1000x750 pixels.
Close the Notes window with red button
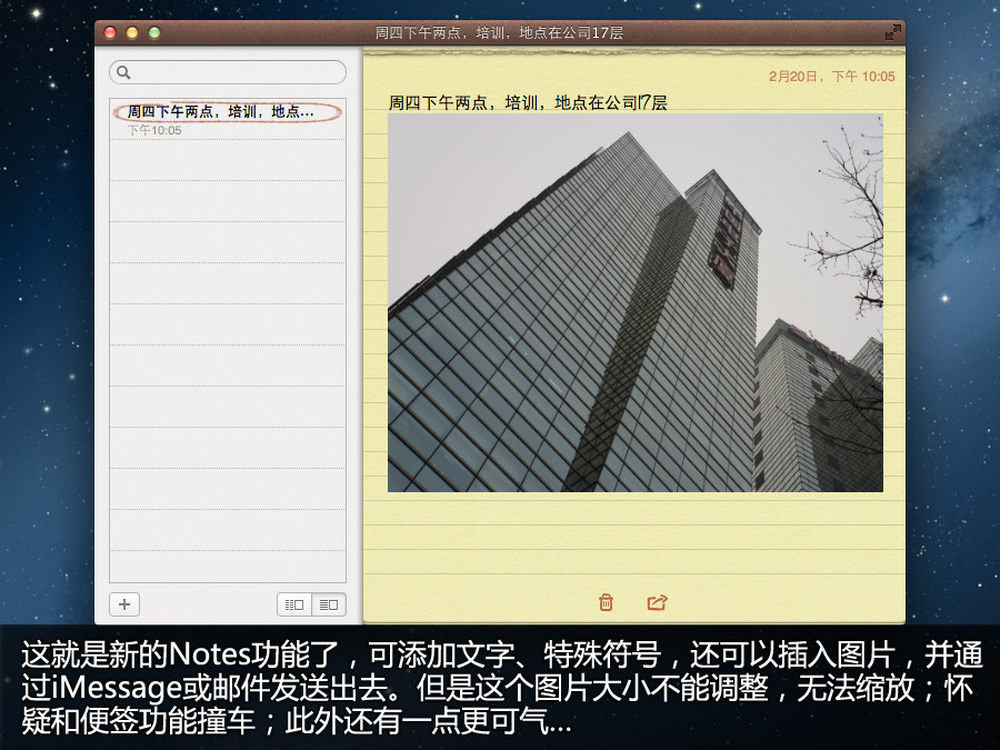tap(110, 33)
